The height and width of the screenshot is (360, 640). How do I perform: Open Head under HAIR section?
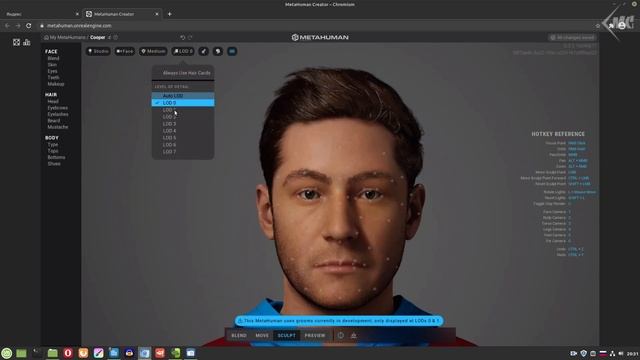[53, 101]
